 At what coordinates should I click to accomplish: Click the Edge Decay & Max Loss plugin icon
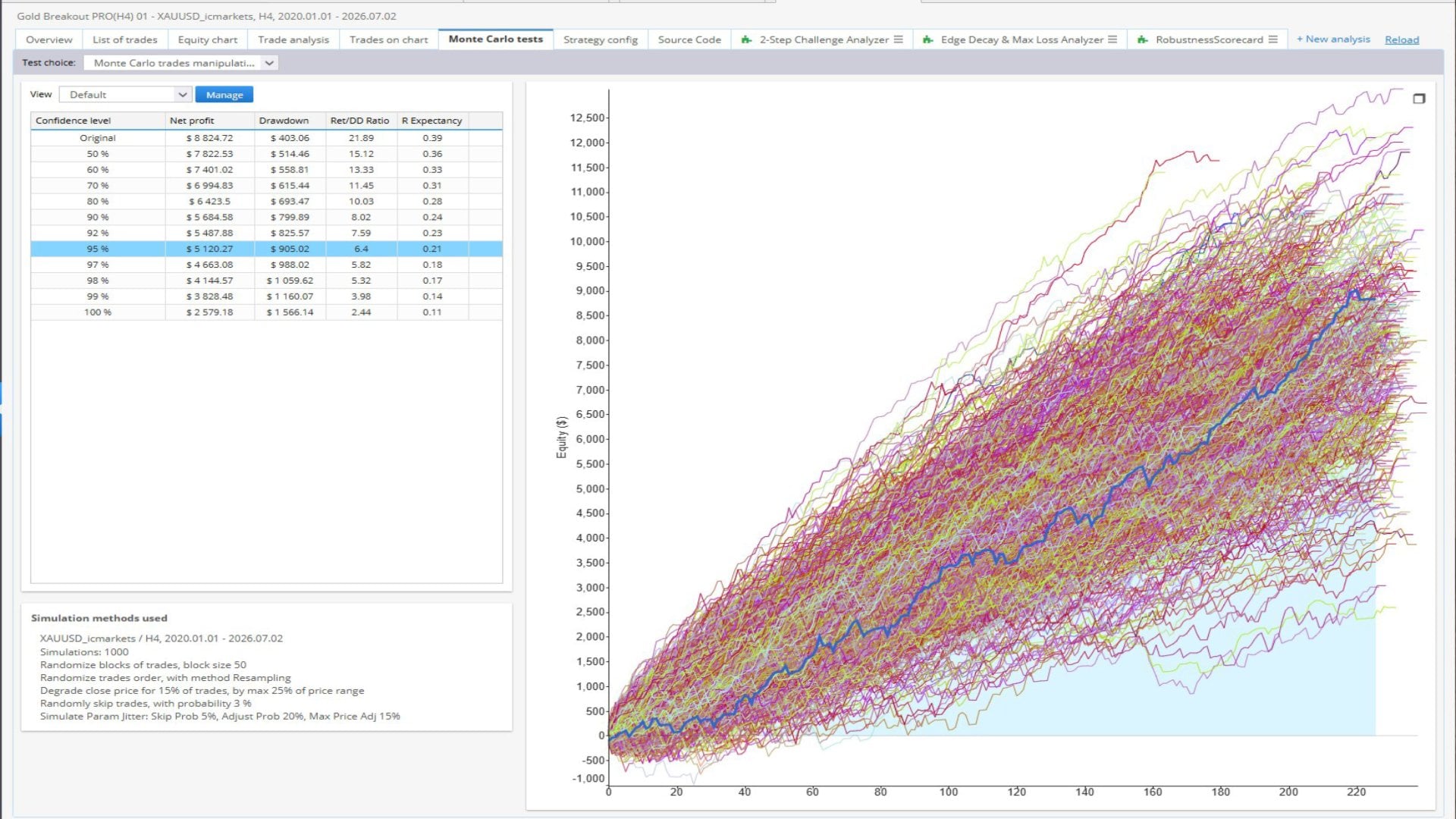[x=927, y=39]
